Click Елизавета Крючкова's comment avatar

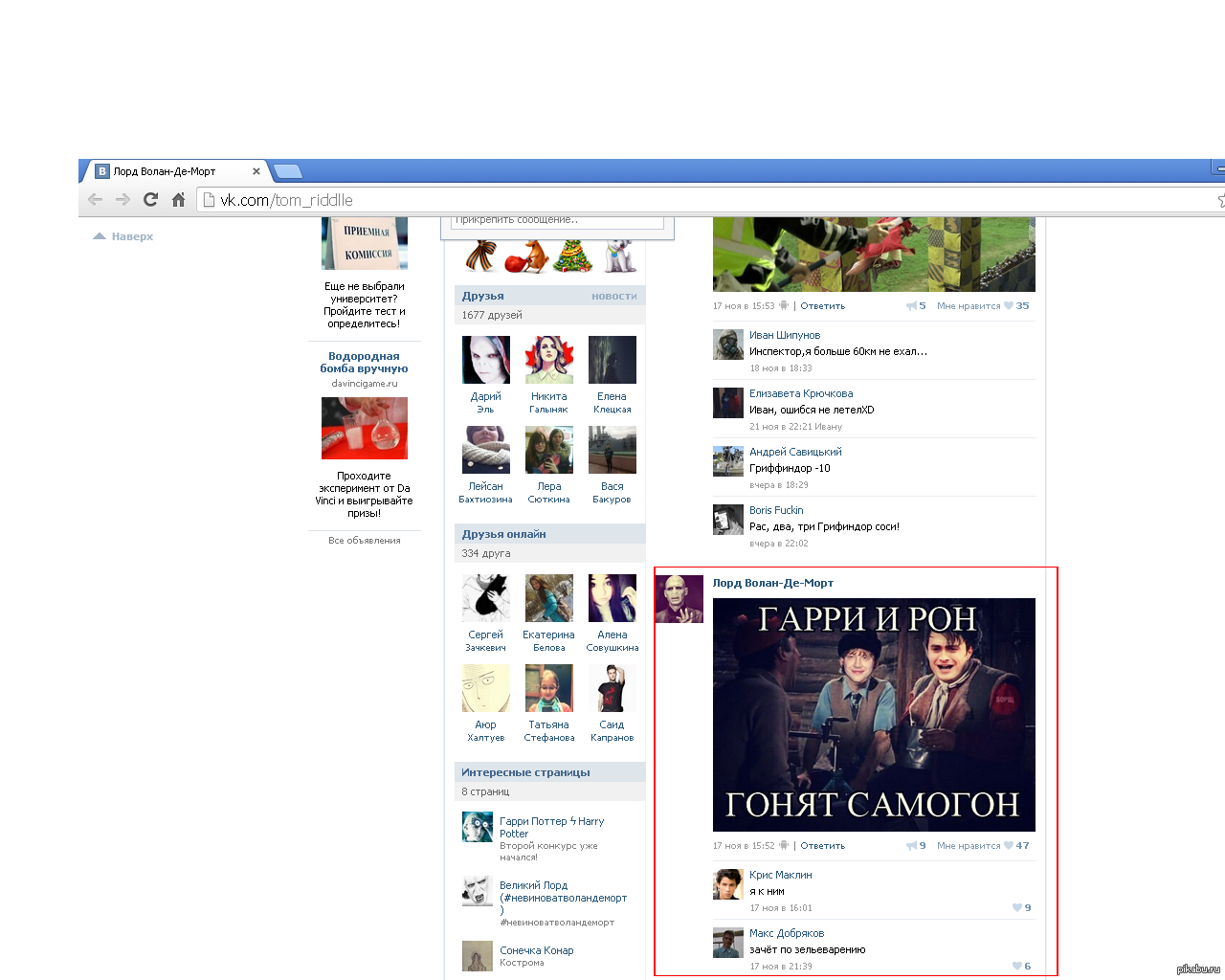[x=728, y=403]
